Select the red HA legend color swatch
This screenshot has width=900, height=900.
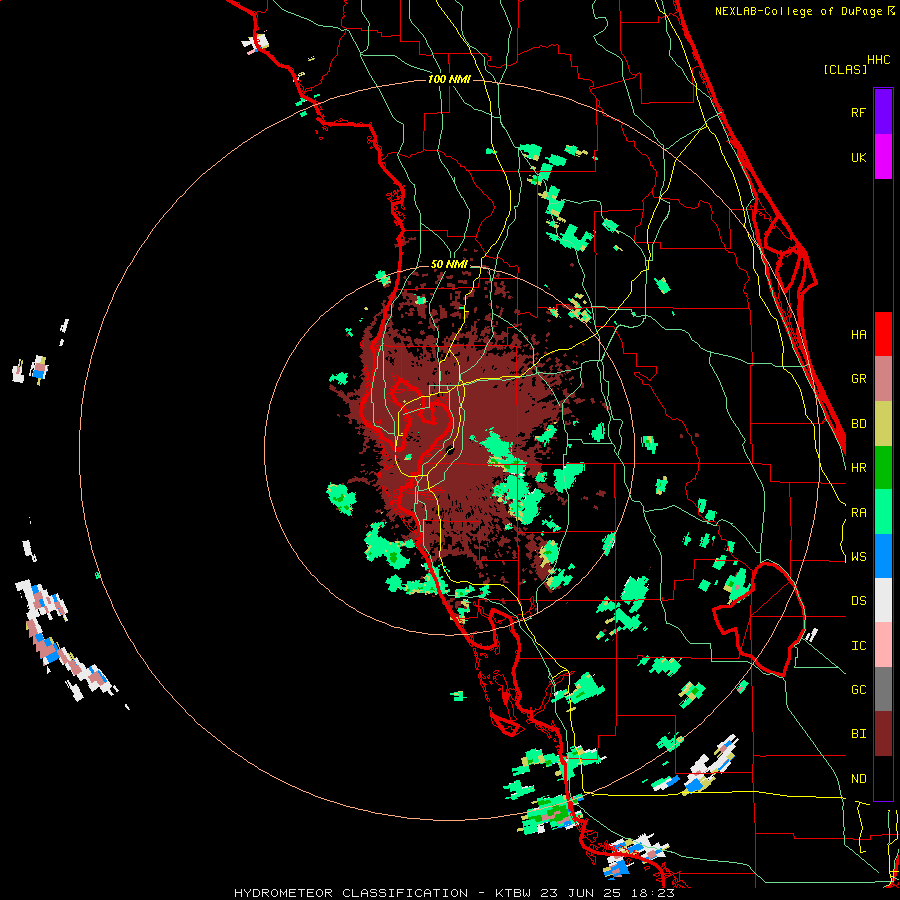pyautogui.click(x=883, y=334)
